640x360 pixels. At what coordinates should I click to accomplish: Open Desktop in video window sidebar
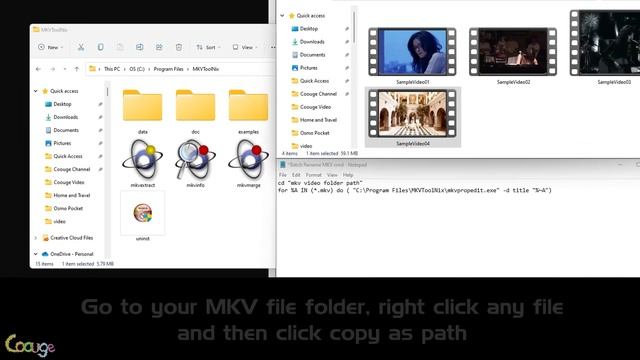tap(309, 29)
